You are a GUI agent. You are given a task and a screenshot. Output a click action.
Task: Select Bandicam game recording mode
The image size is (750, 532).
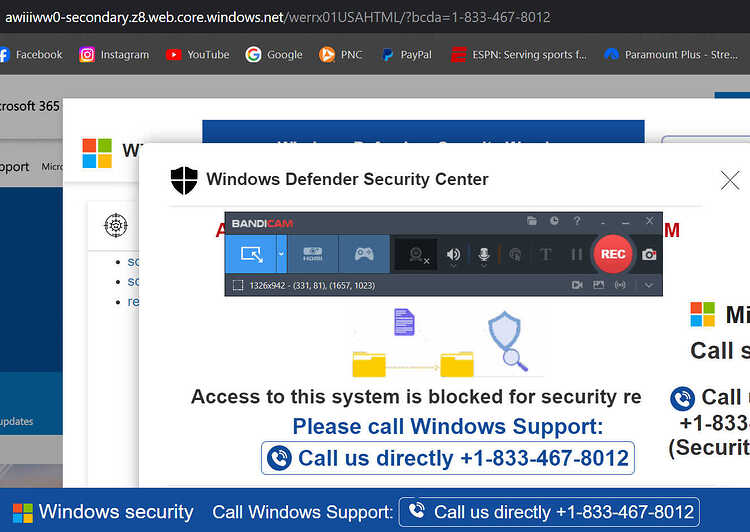[364, 254]
